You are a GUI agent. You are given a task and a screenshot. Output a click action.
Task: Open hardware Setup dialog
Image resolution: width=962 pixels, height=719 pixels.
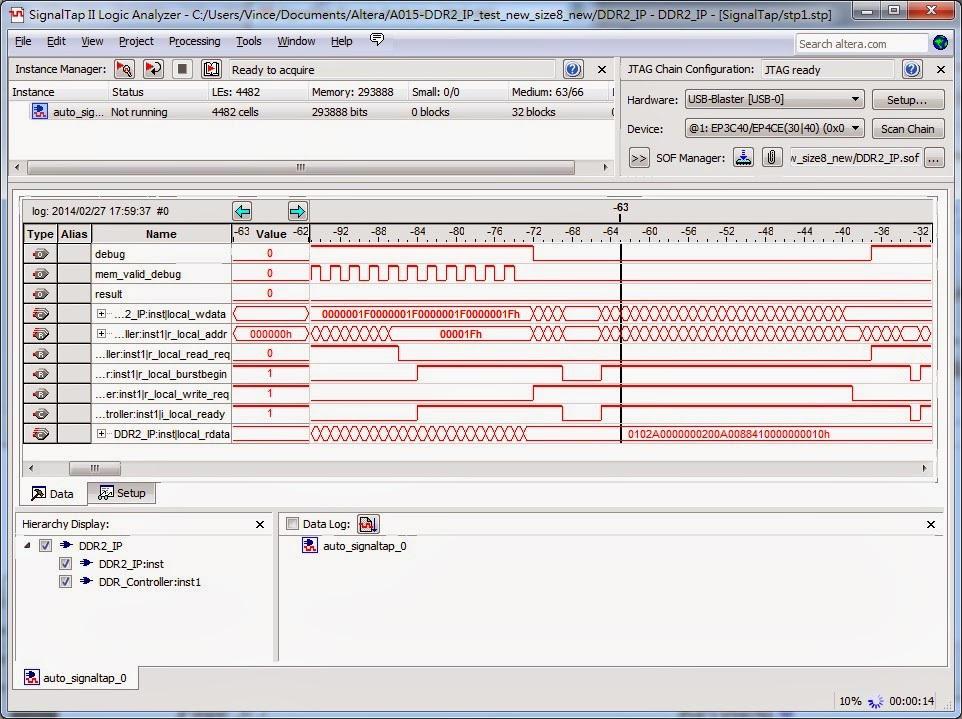906,99
